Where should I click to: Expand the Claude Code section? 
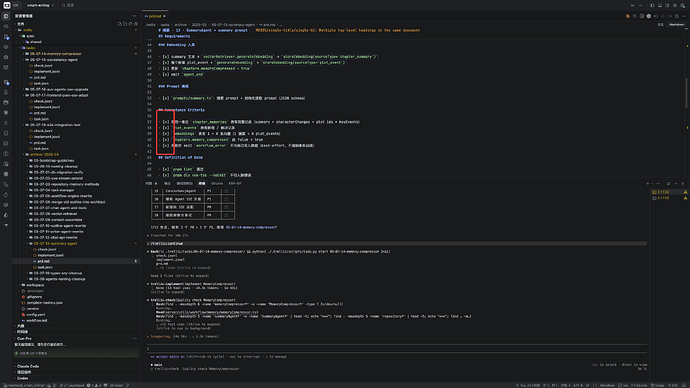point(28,366)
